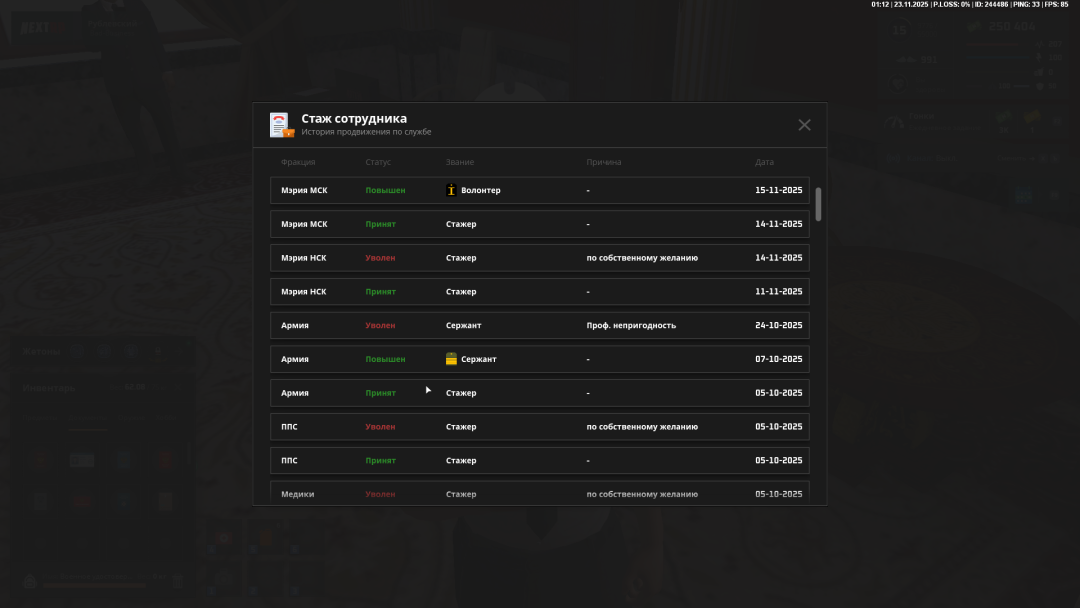Click the vertical scrollbar thumb

818,204
